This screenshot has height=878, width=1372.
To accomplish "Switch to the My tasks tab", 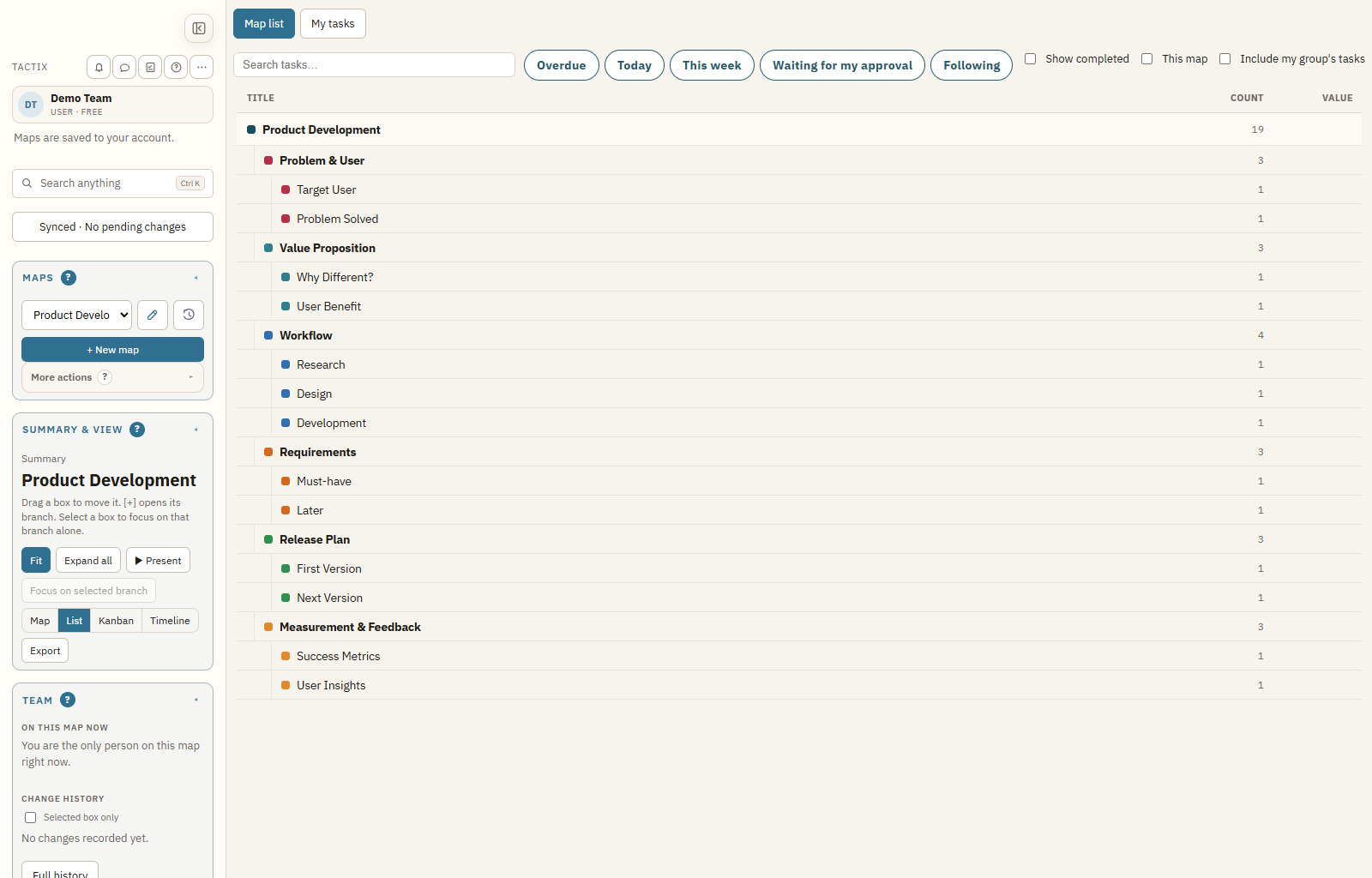I will (333, 24).
